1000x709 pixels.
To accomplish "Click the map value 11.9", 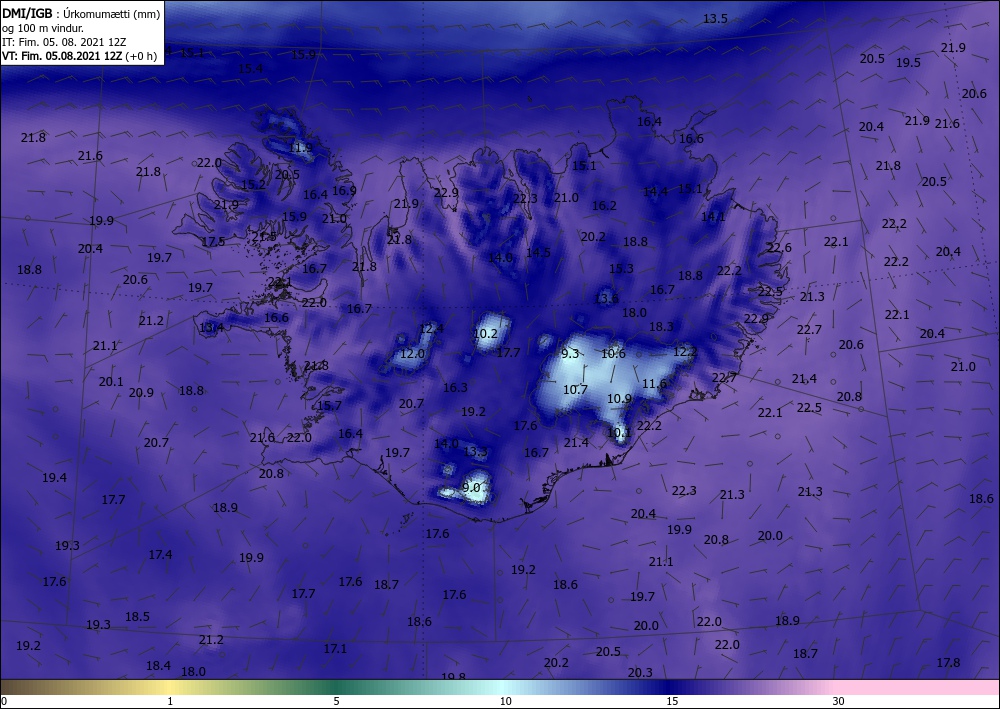I will point(300,148).
